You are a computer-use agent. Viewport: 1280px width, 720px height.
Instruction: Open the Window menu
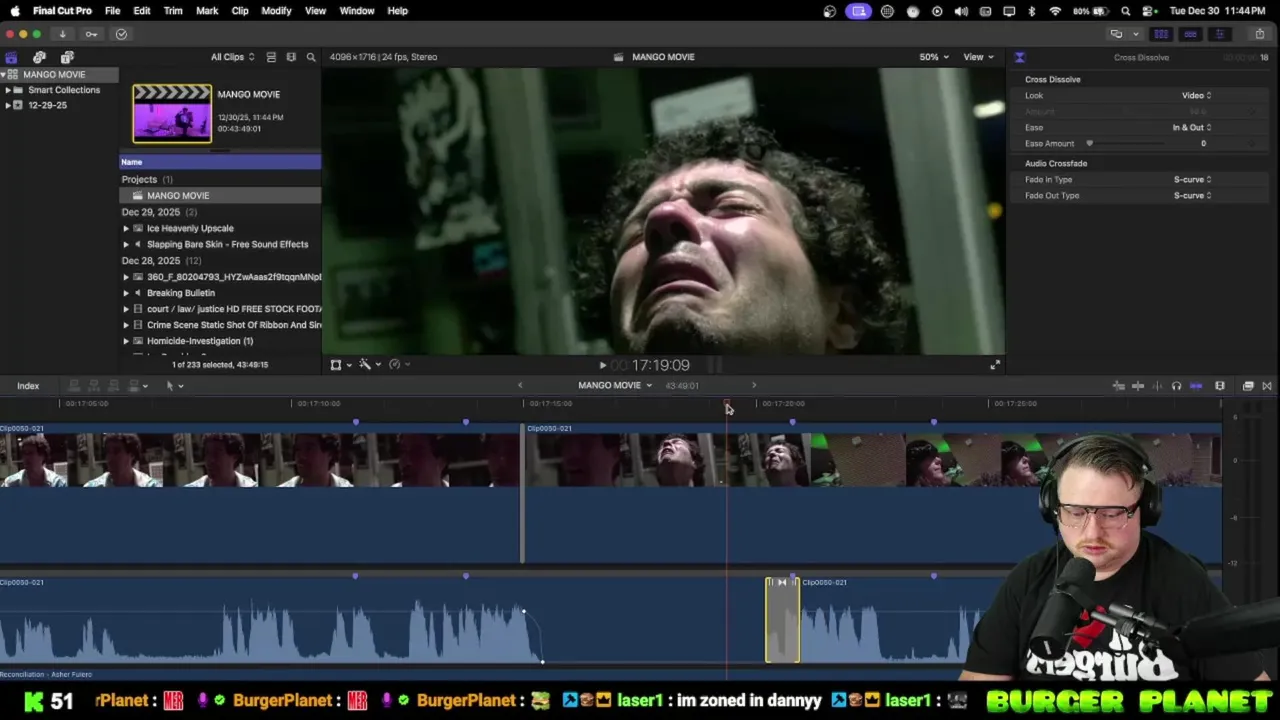click(356, 11)
